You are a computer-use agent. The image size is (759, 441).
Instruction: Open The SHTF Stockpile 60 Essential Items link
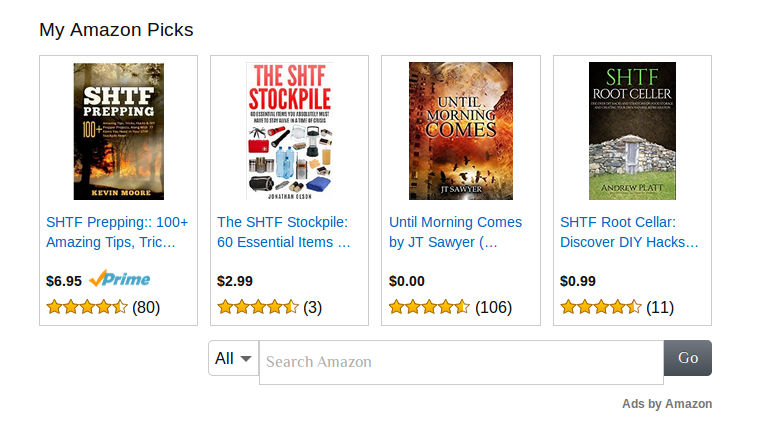click(284, 232)
